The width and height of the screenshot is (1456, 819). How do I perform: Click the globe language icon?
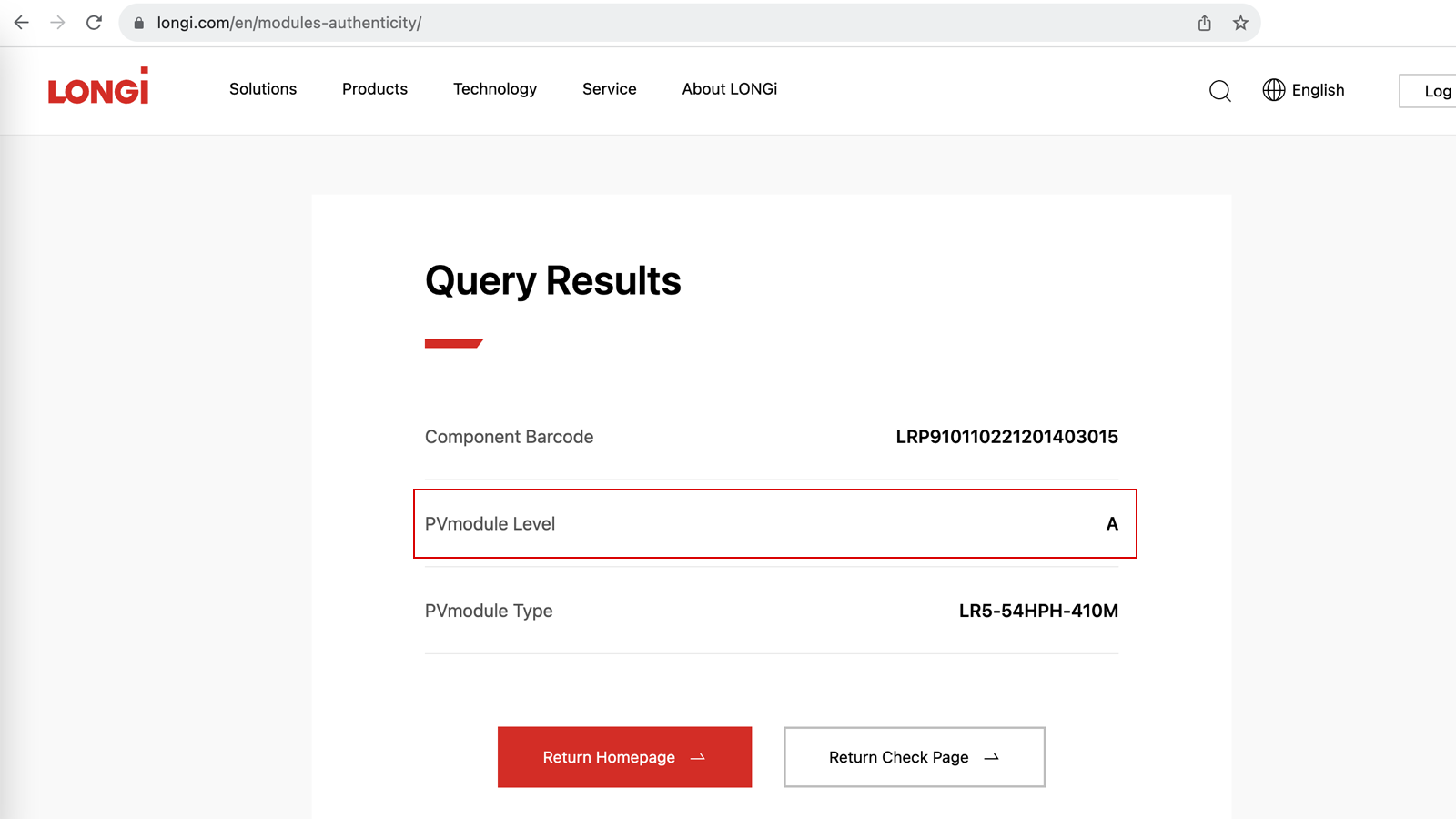click(1274, 90)
